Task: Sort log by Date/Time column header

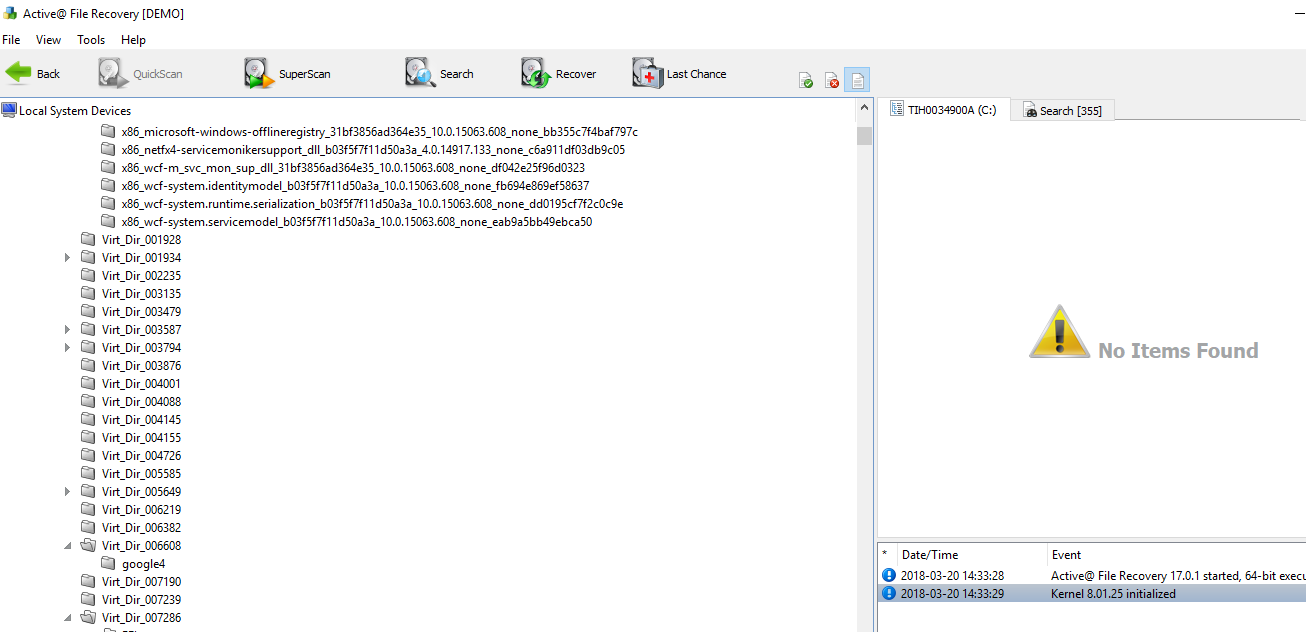Action: pos(971,555)
